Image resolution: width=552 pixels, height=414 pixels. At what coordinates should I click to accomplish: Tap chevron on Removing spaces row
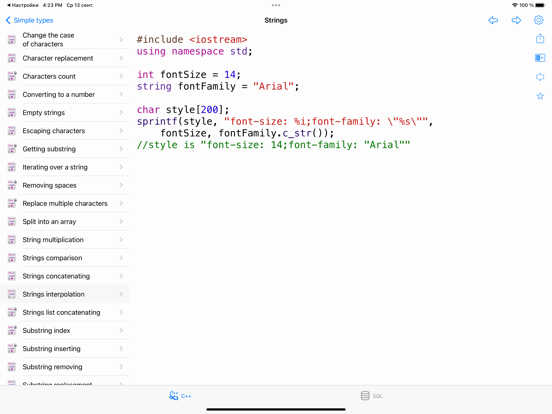121,185
